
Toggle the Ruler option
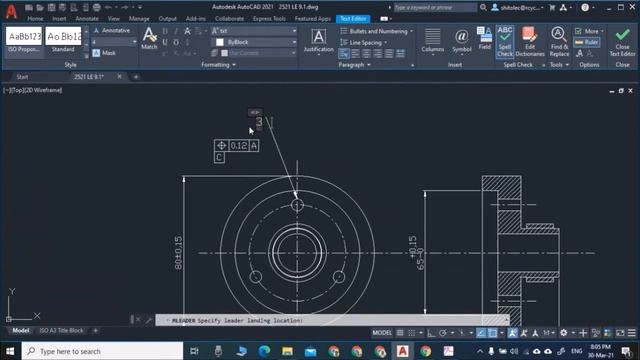[587, 42]
